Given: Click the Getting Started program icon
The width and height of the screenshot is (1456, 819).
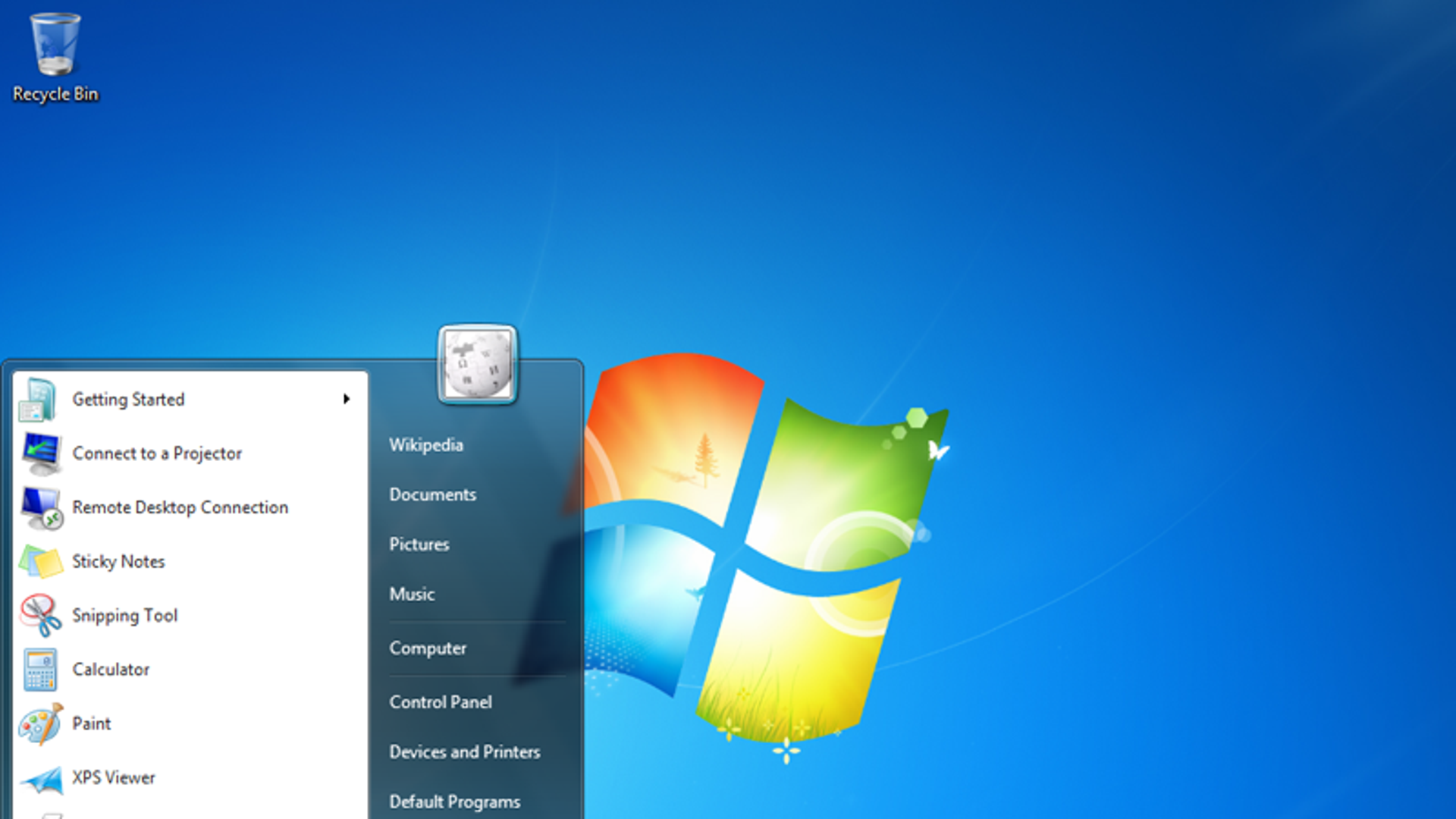Looking at the screenshot, I should [x=39, y=400].
